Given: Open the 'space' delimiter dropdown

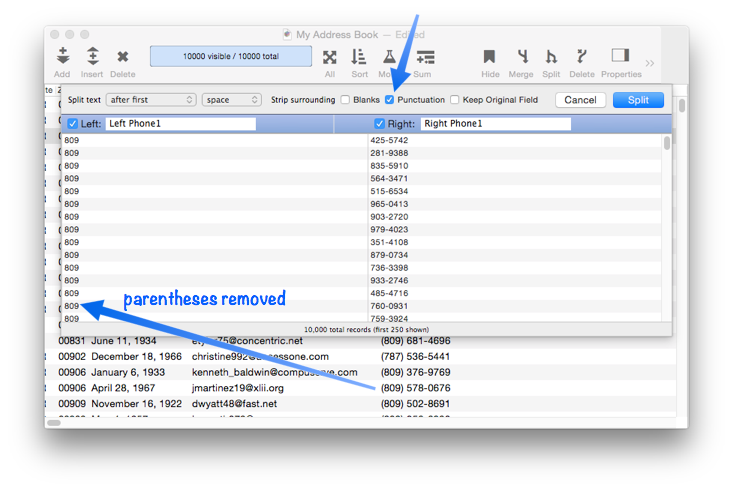Looking at the screenshot, I should point(231,100).
